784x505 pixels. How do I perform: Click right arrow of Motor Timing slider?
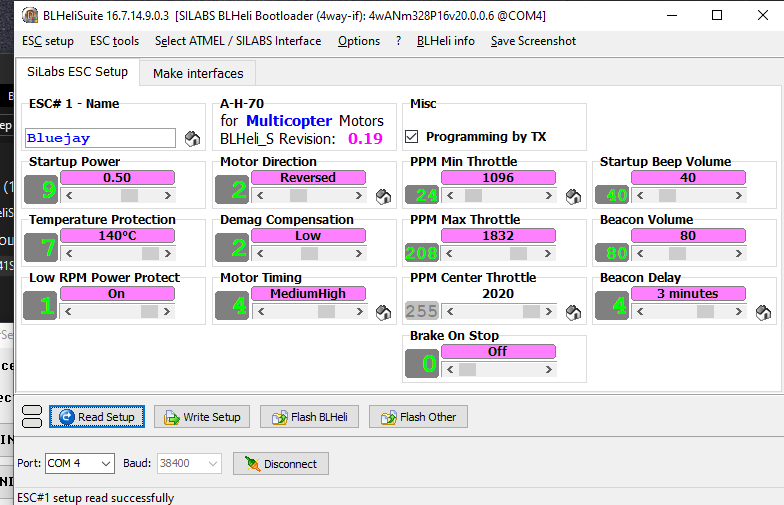coord(359,312)
